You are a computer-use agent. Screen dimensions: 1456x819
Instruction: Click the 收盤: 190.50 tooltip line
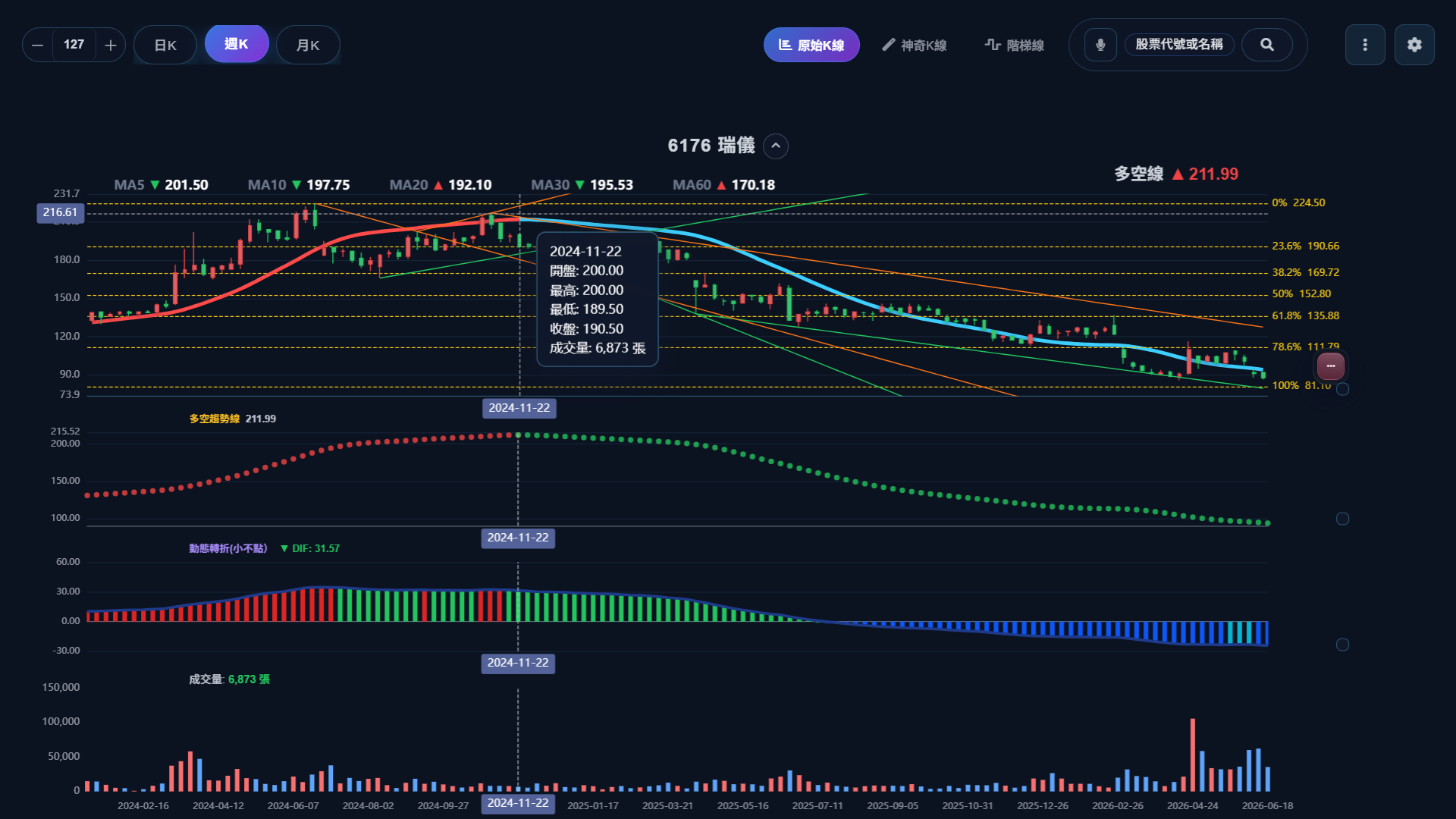tap(587, 329)
